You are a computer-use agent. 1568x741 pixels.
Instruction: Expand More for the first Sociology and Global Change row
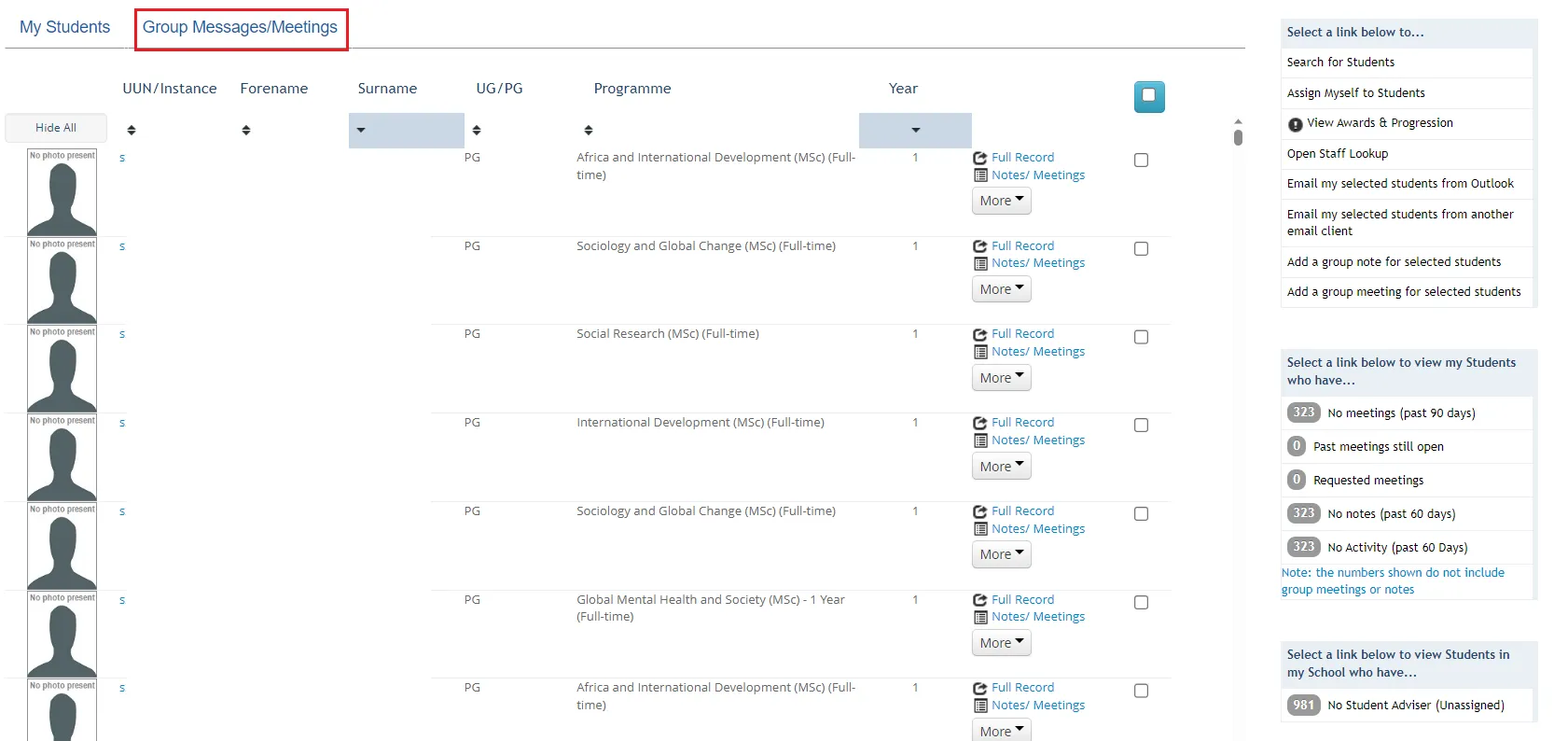pos(1002,289)
